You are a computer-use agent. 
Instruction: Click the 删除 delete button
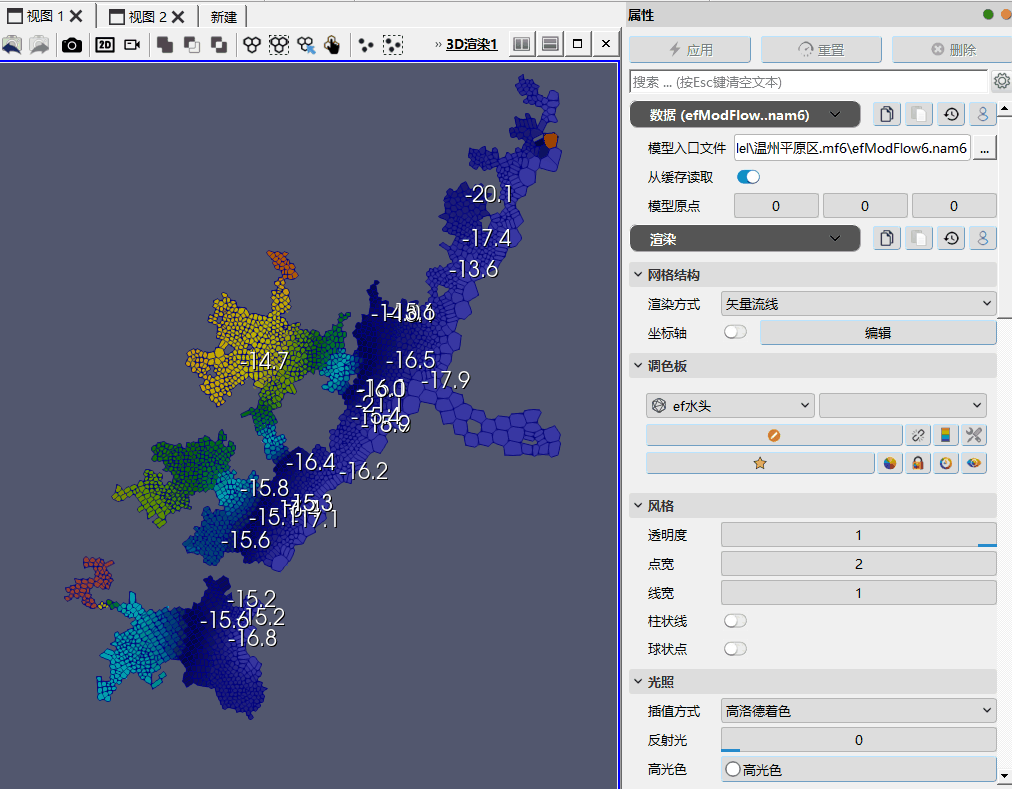tap(953, 49)
